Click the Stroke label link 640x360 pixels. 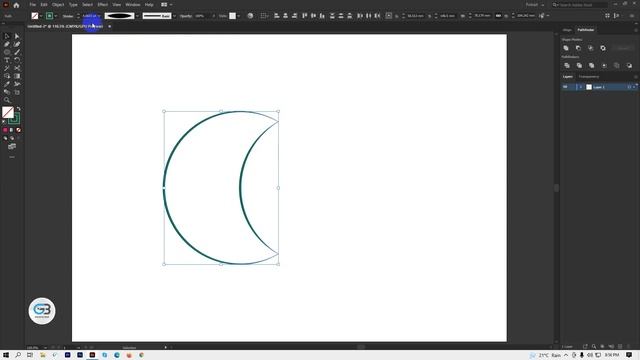(68, 16)
